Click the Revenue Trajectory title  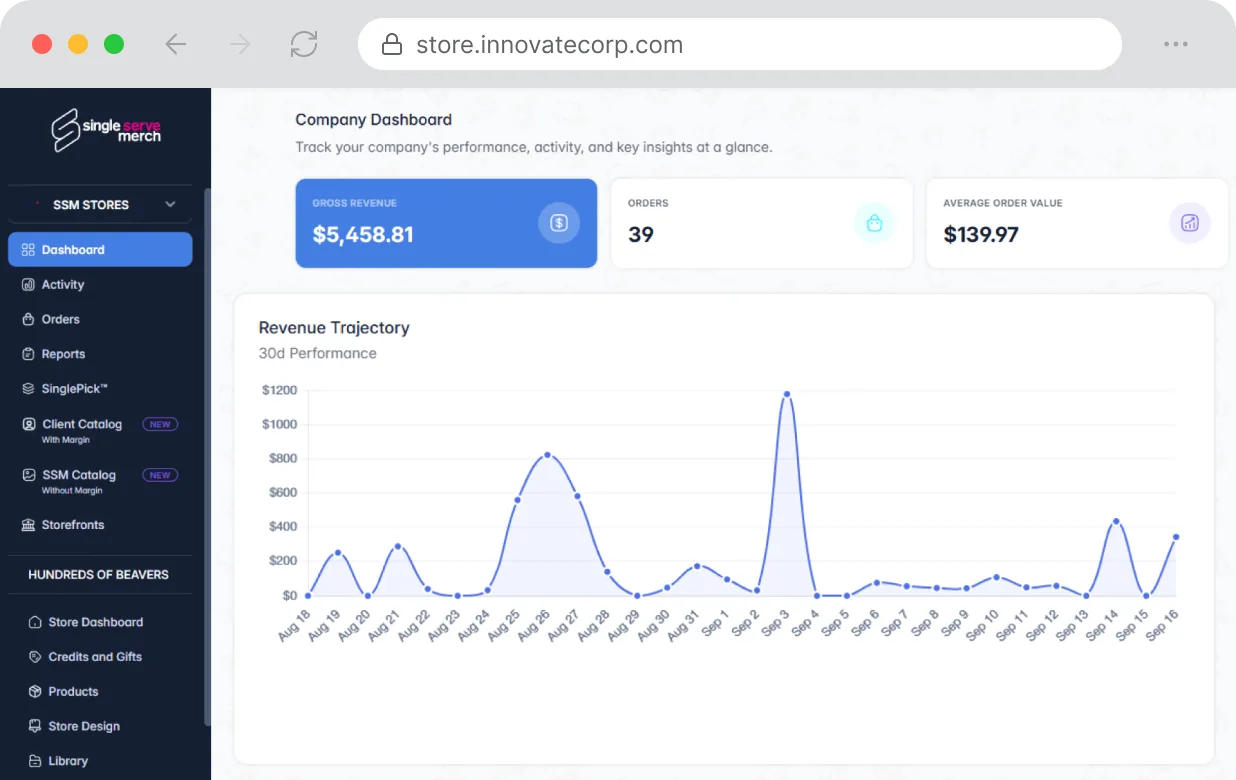(x=334, y=328)
